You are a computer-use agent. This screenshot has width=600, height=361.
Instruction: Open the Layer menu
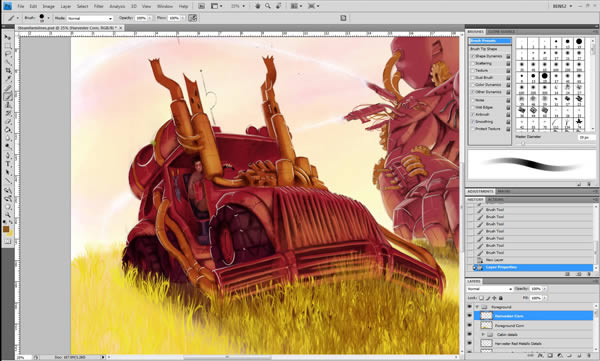(66, 6)
